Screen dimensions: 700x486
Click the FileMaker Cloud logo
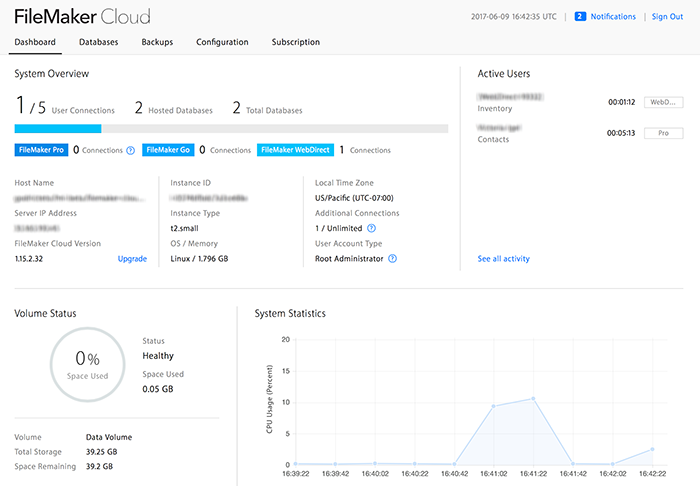pos(82,16)
